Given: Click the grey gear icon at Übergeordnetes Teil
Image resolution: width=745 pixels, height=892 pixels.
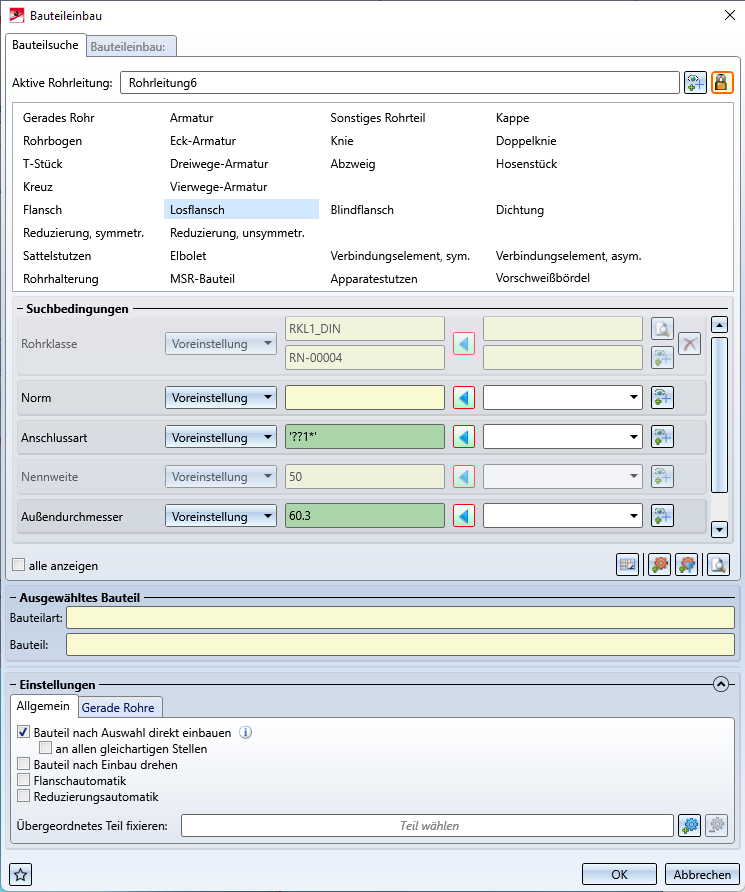Looking at the screenshot, I should tap(717, 825).
